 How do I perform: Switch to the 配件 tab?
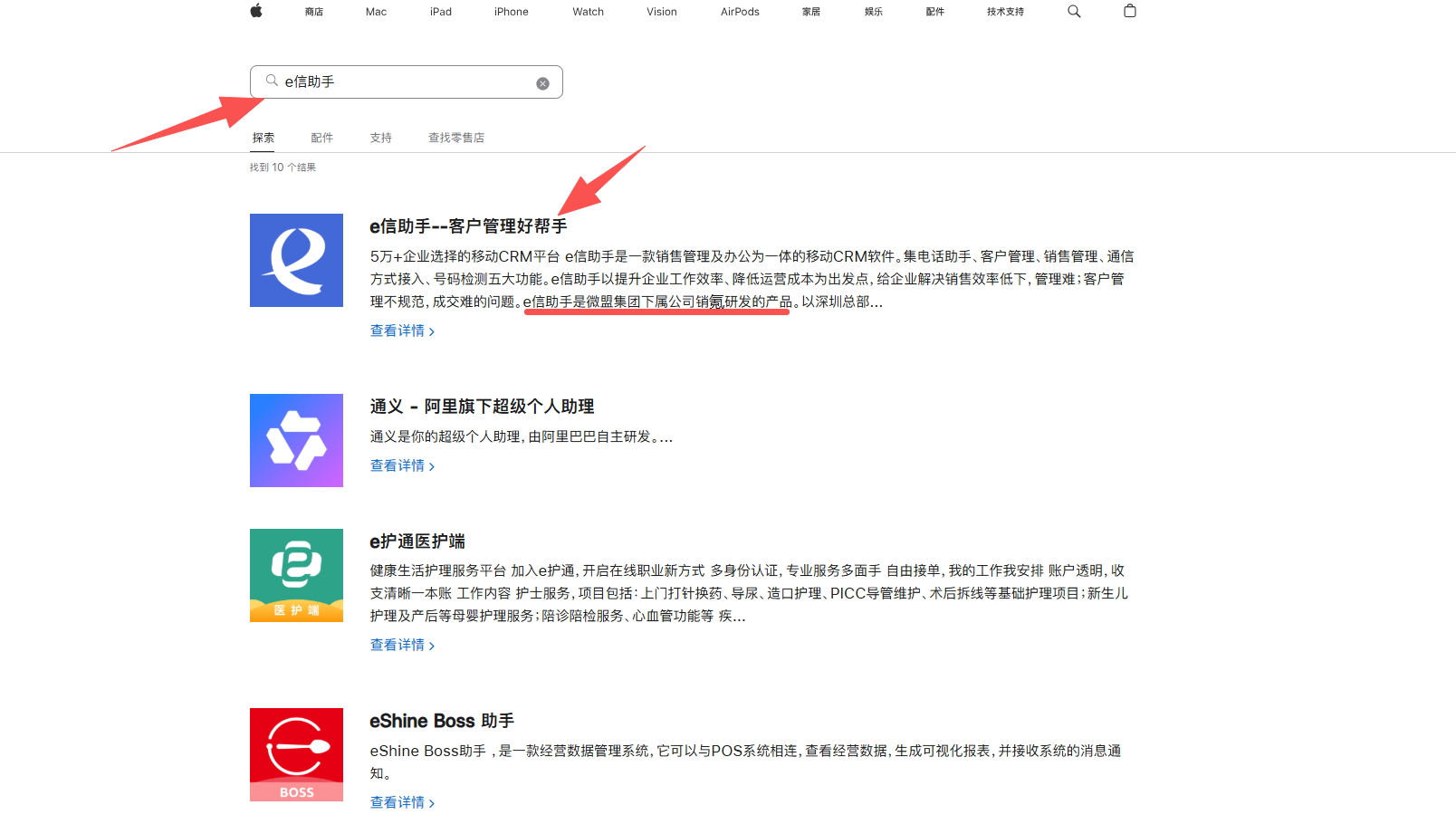pos(322,137)
